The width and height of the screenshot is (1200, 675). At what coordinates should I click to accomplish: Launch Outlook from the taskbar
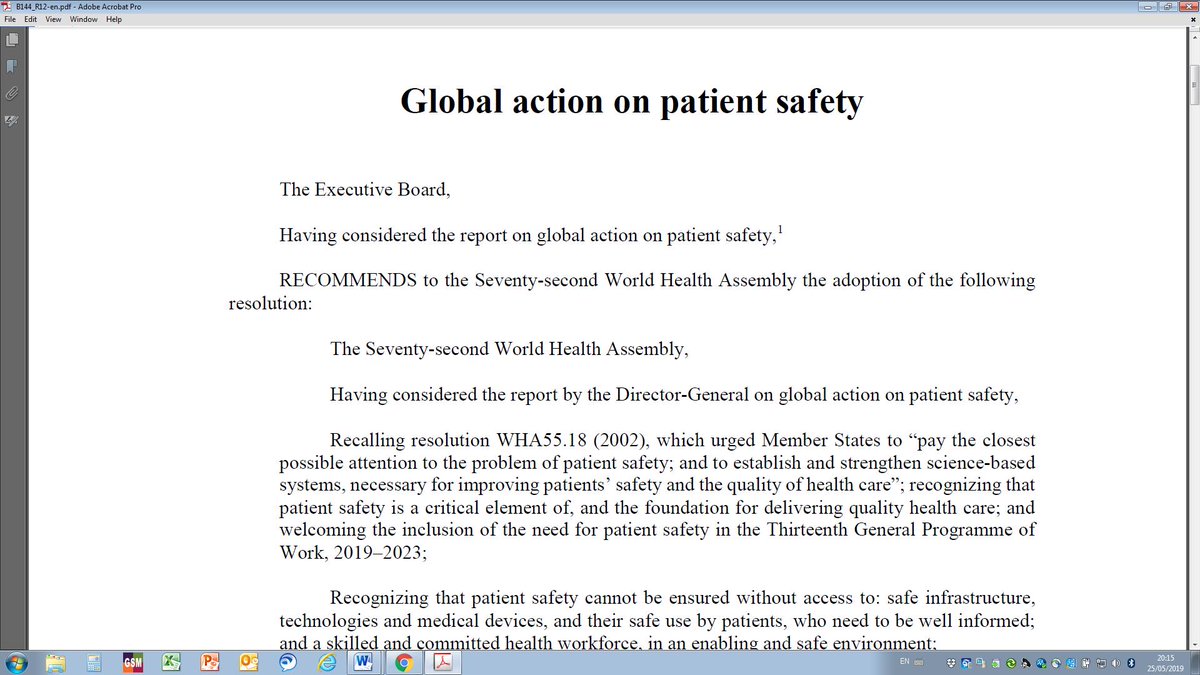pos(247,663)
